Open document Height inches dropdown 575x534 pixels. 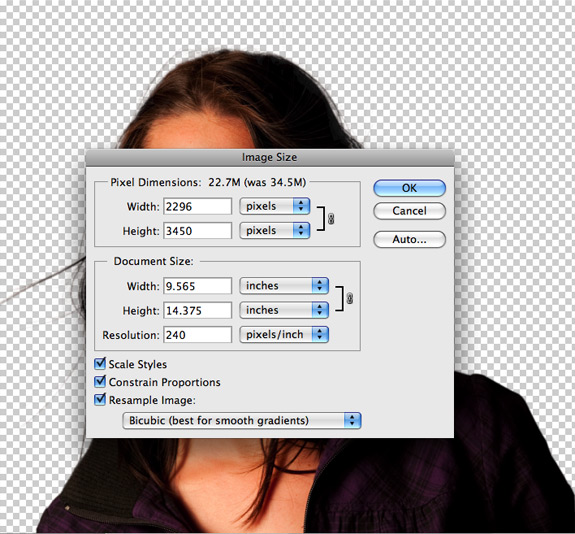coord(284,310)
